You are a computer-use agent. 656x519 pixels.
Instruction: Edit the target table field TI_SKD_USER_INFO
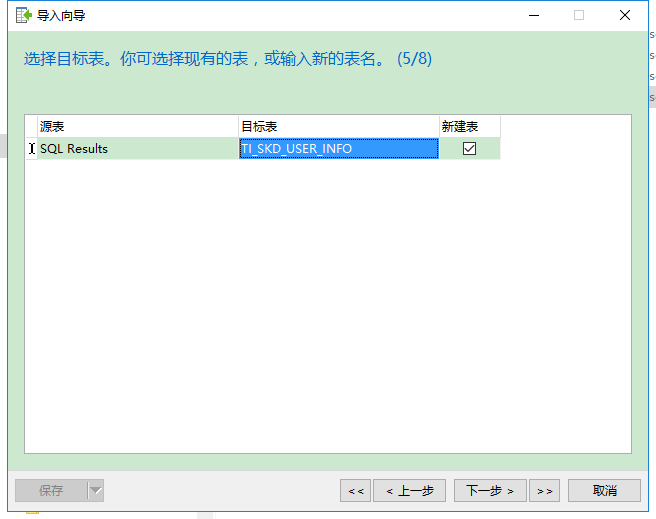(x=338, y=148)
